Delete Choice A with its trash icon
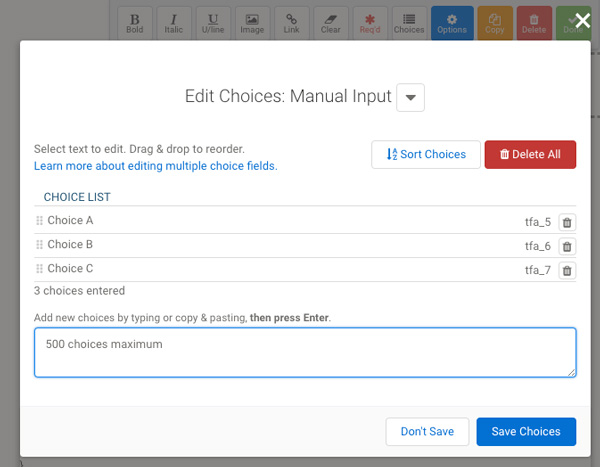The width and height of the screenshot is (600, 467). 567,222
